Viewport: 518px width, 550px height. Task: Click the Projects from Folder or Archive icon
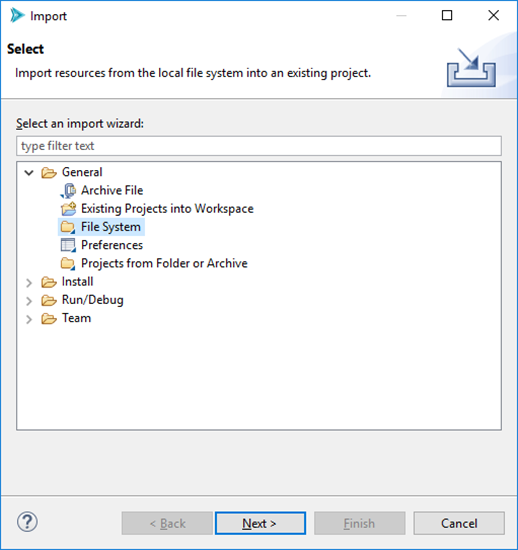[x=68, y=263]
